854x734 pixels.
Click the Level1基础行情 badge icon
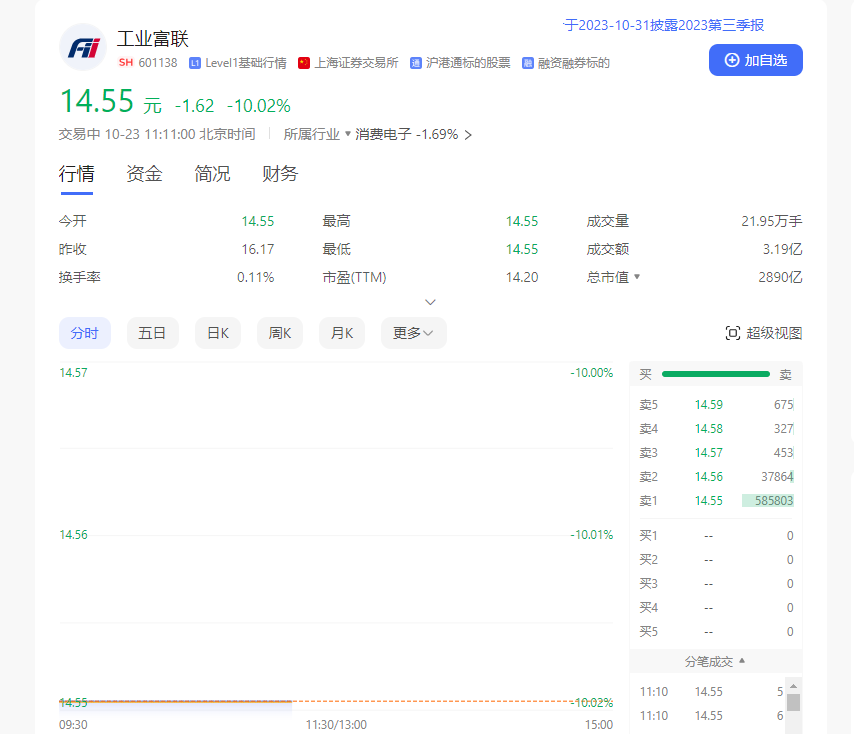[x=195, y=63]
